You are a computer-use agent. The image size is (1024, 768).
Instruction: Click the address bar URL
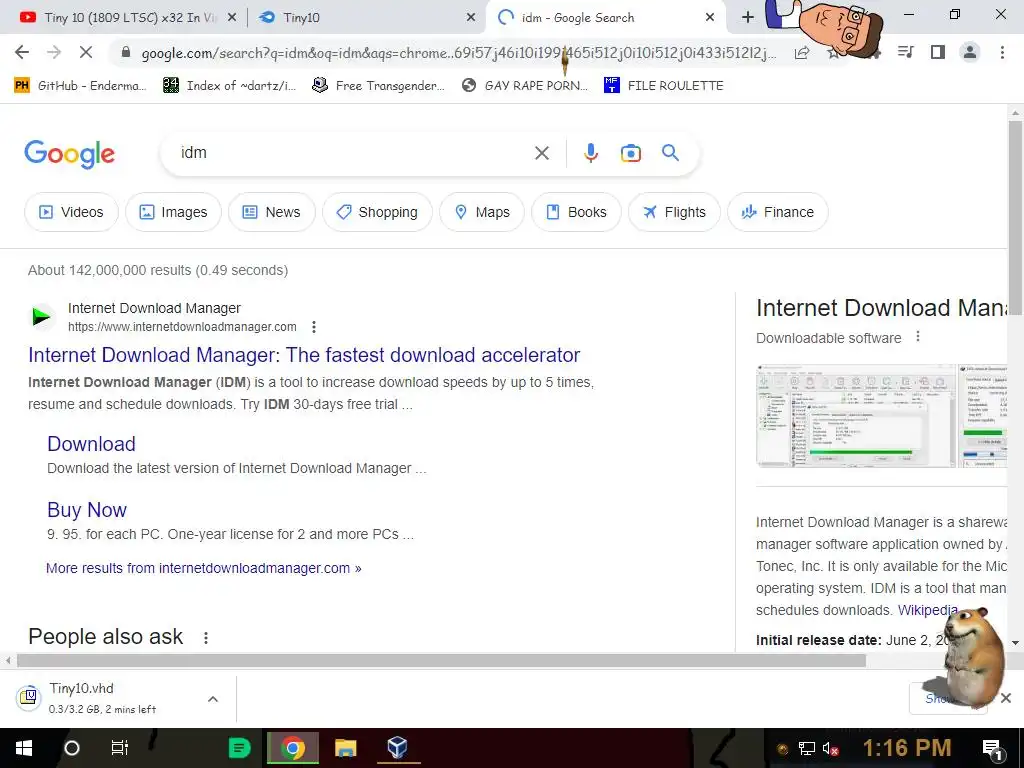tap(458, 53)
